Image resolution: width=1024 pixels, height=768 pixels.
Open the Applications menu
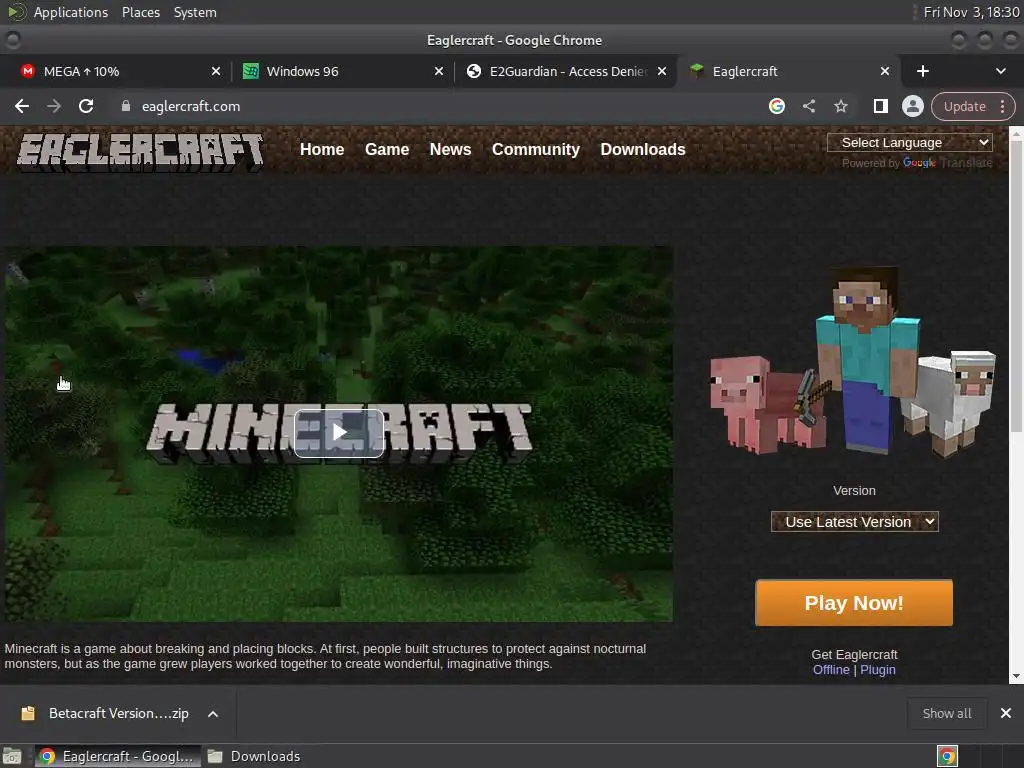71,12
